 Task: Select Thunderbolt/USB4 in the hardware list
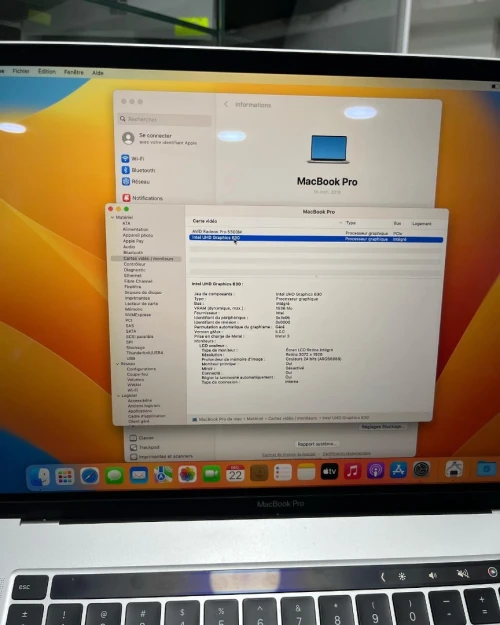click(145, 352)
